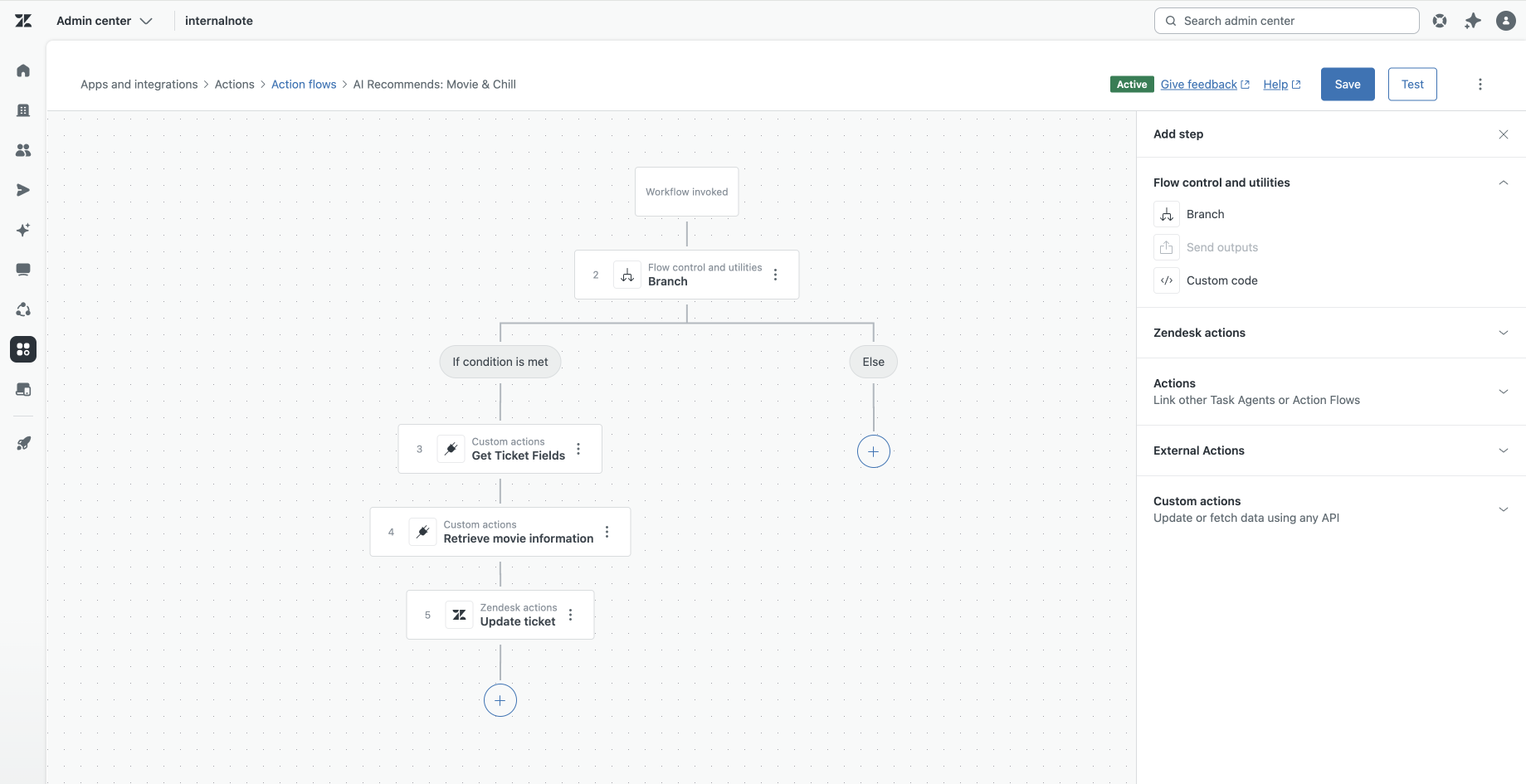The height and width of the screenshot is (784, 1526).
Task: Click the Test button
Action: pos(1411,84)
